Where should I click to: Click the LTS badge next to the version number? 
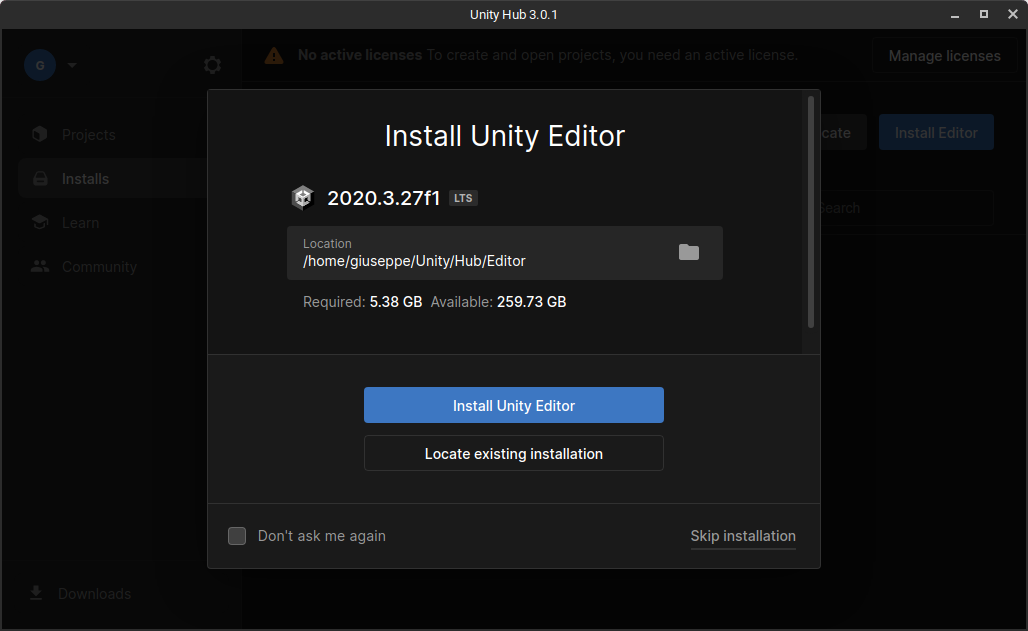(462, 197)
